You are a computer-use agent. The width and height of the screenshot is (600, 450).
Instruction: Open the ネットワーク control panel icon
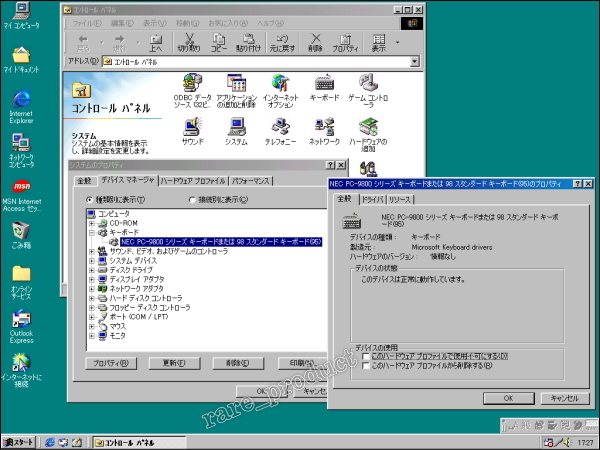(x=324, y=131)
